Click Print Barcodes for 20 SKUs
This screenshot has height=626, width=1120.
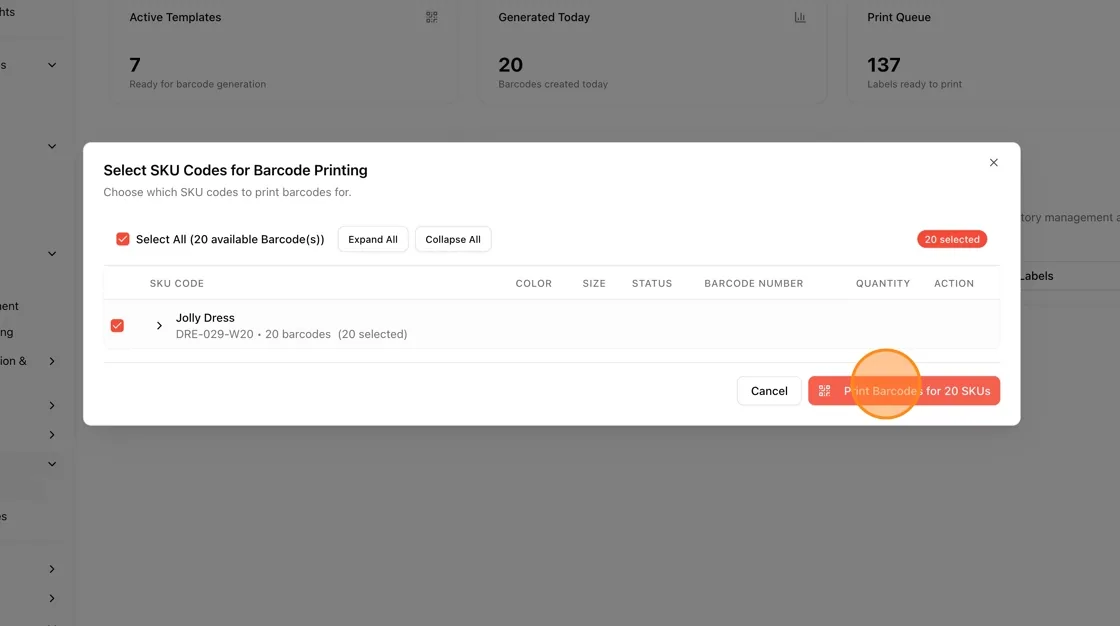click(904, 391)
